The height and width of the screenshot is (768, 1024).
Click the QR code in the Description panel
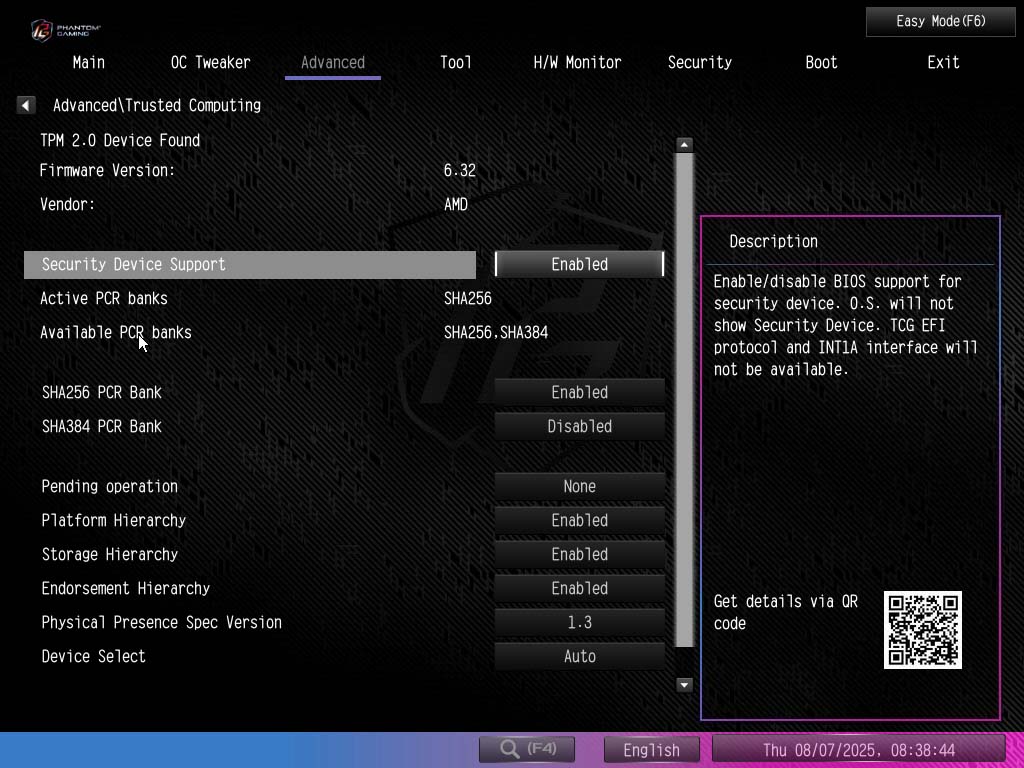coord(922,629)
